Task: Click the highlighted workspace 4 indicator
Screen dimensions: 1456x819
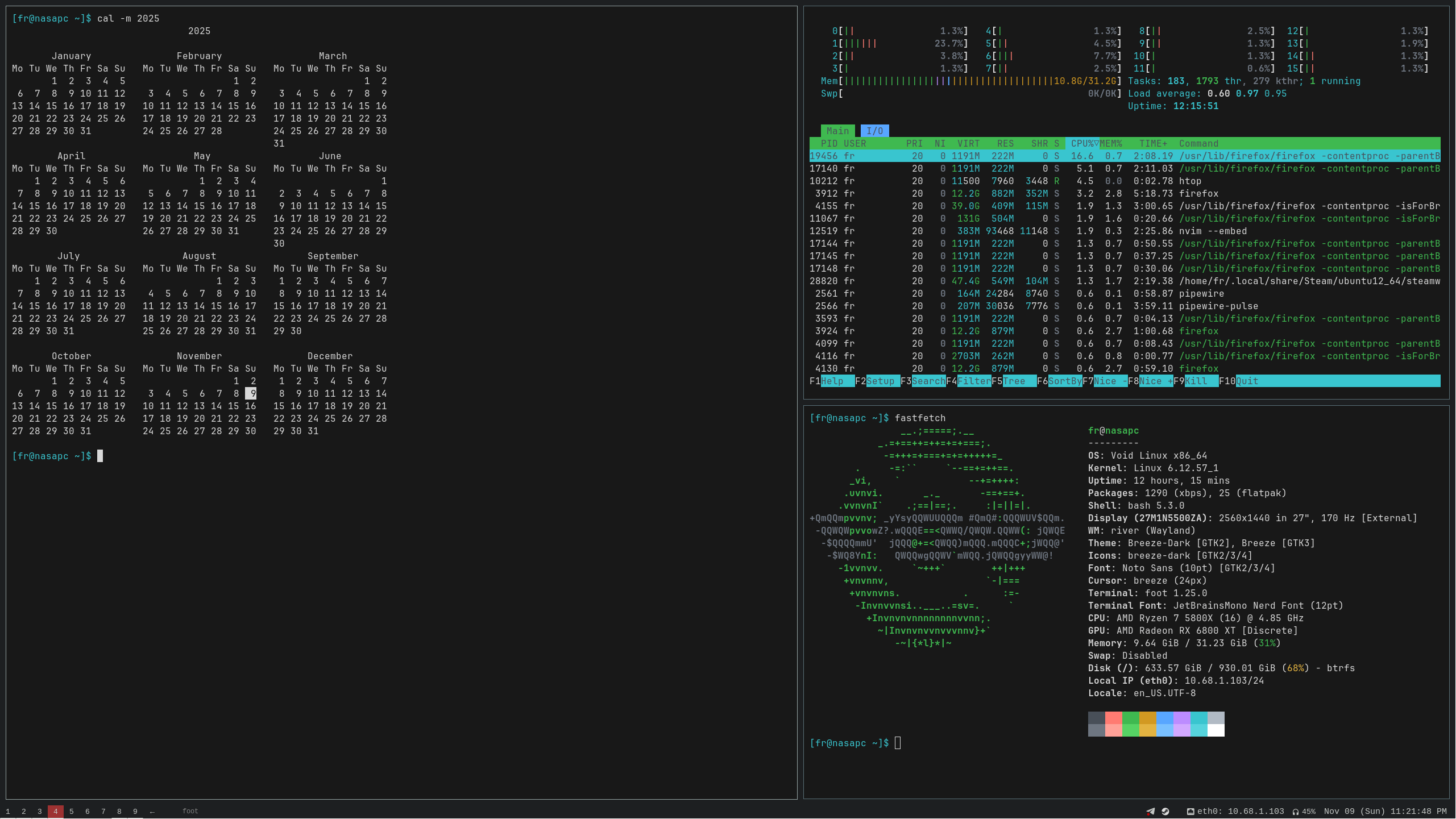Action: click(x=55, y=812)
